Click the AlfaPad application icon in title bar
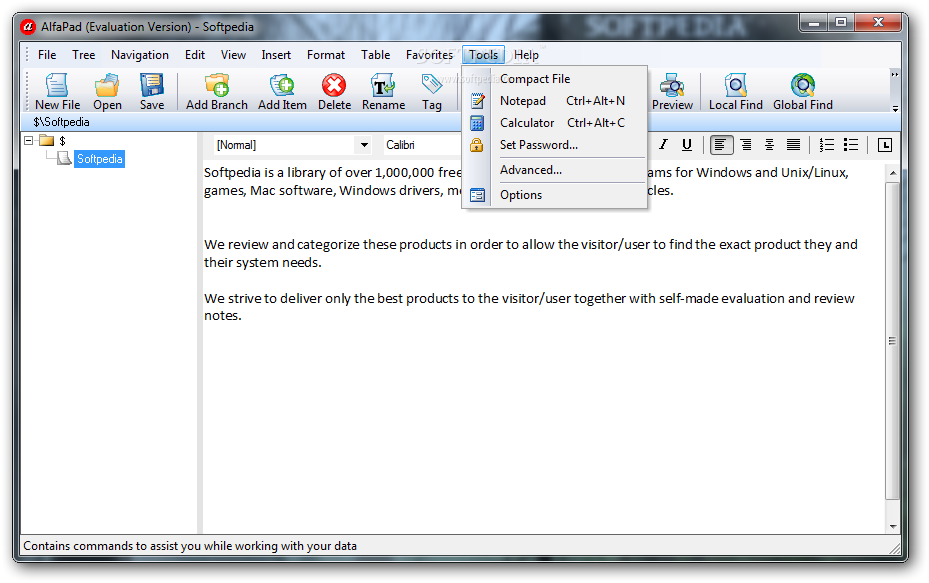 point(28,27)
